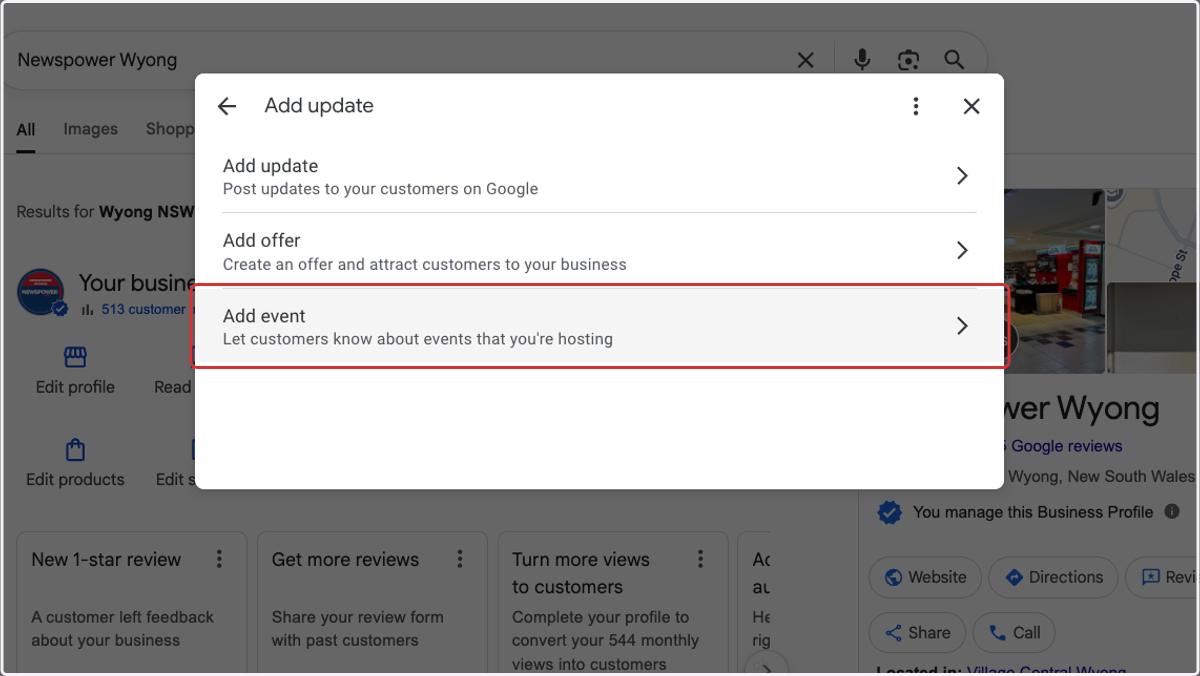
Task: Open the 513 customer interactions link
Action: tap(143, 309)
